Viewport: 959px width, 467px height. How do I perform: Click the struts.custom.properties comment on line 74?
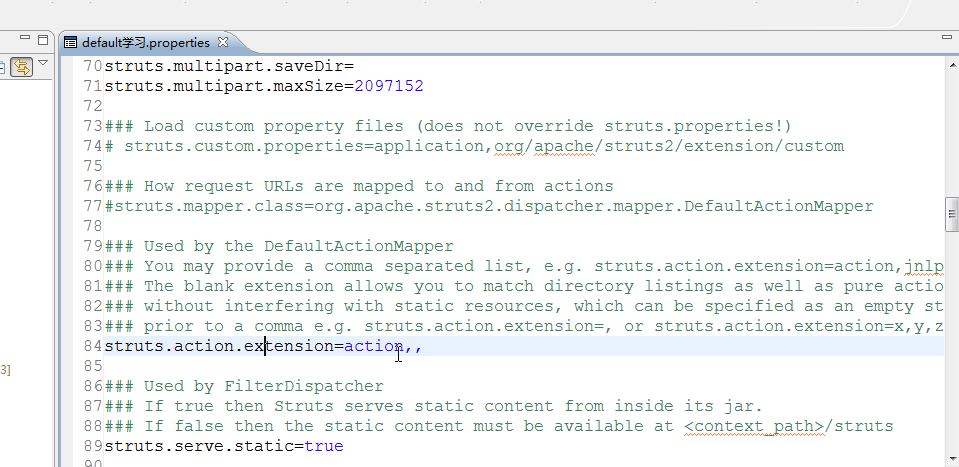[x=483, y=146]
